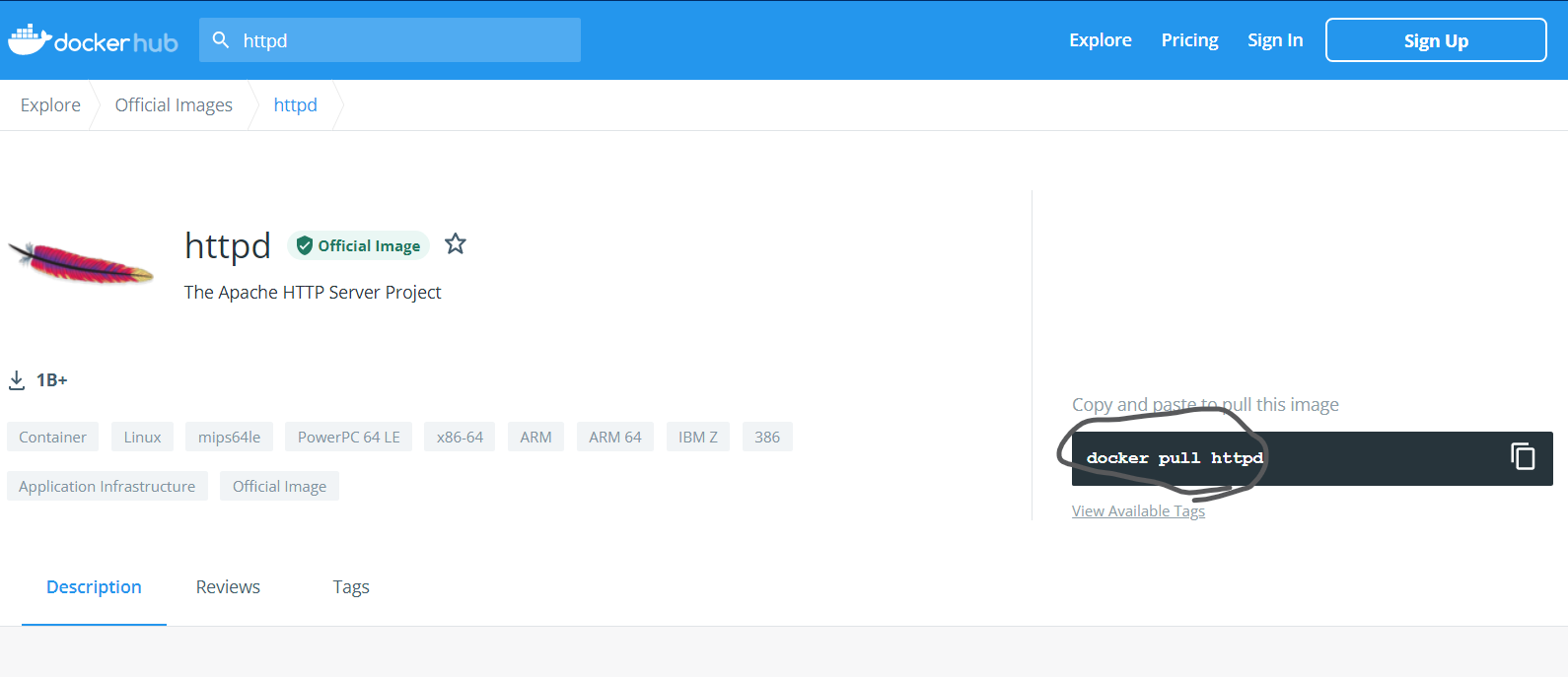Open Explore in top navigation
This screenshot has height=677, width=1568.
[1101, 40]
